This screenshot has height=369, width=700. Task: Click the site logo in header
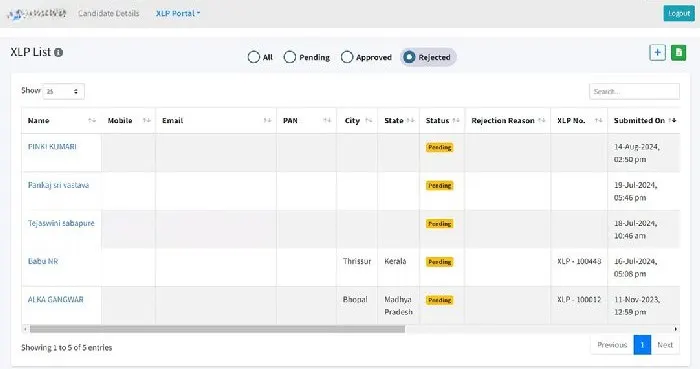pos(37,13)
